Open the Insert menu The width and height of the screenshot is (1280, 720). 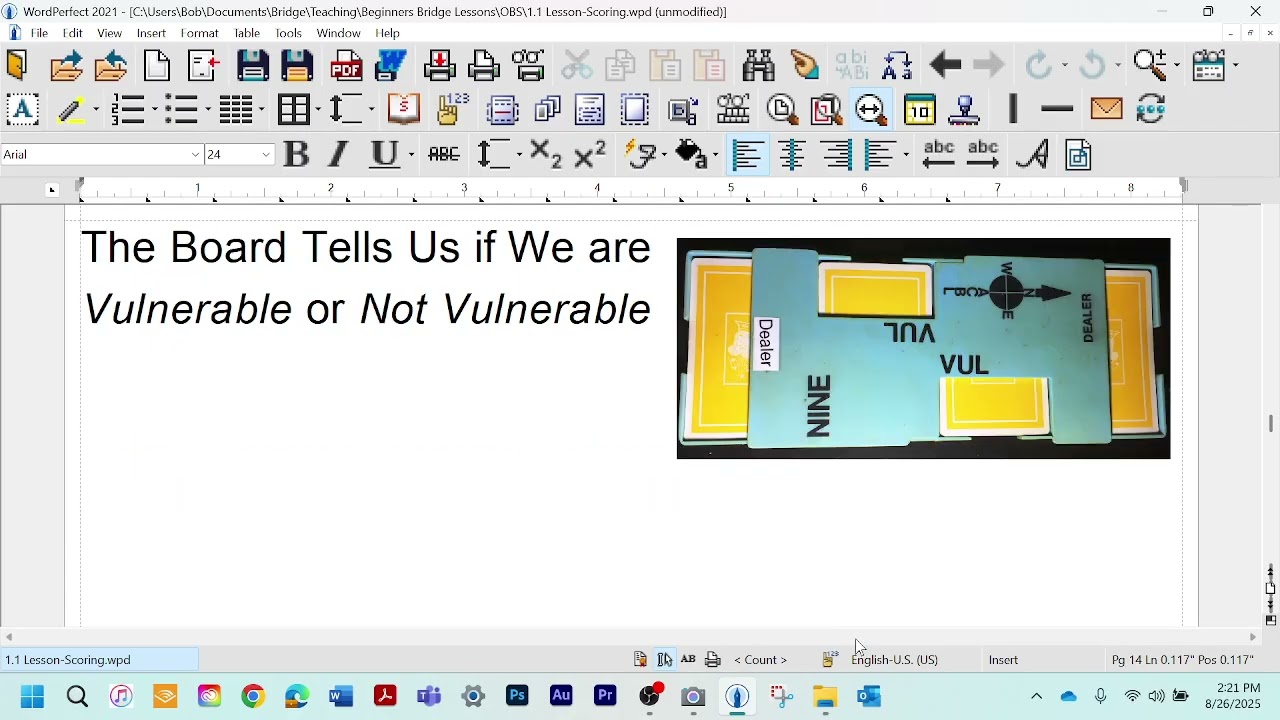coord(151,33)
